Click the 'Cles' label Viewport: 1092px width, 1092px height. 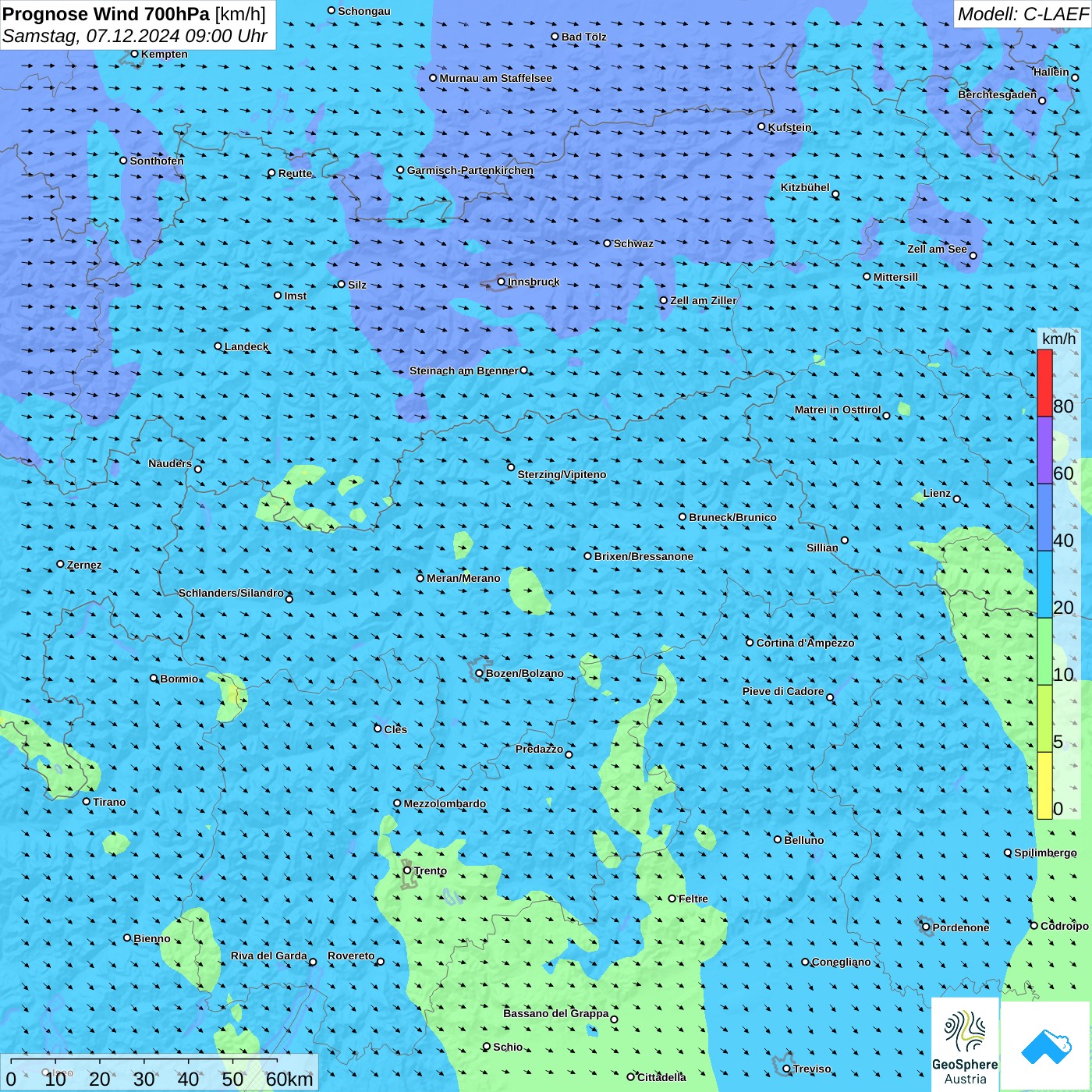(395, 729)
